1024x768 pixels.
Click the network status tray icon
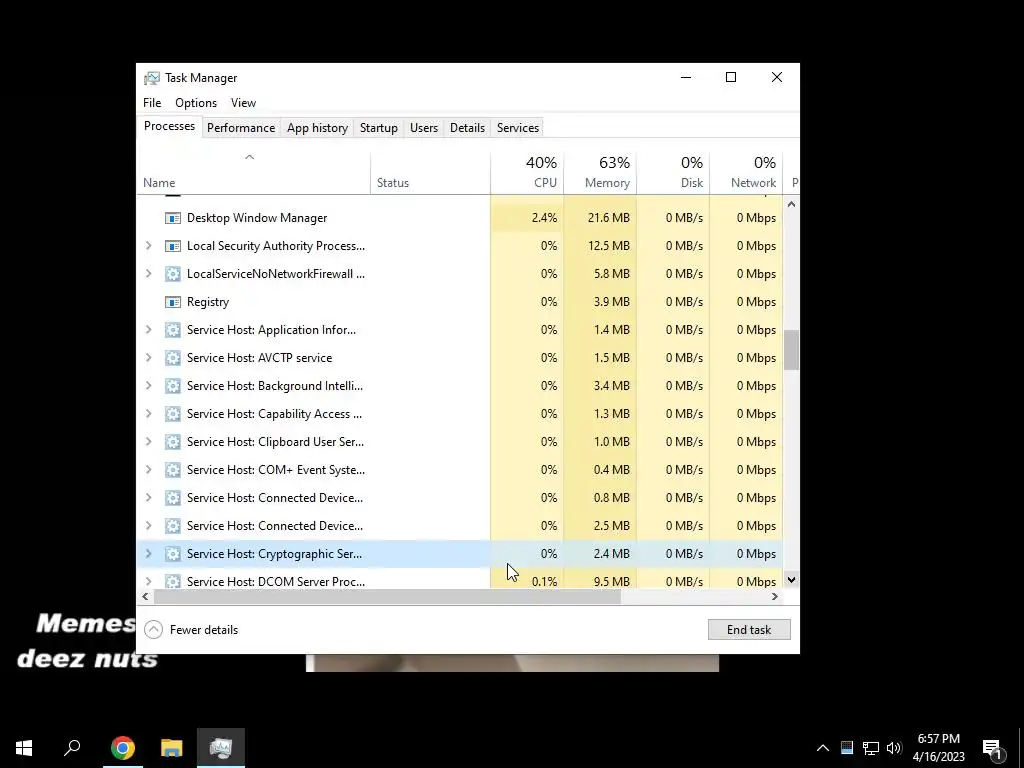871,748
